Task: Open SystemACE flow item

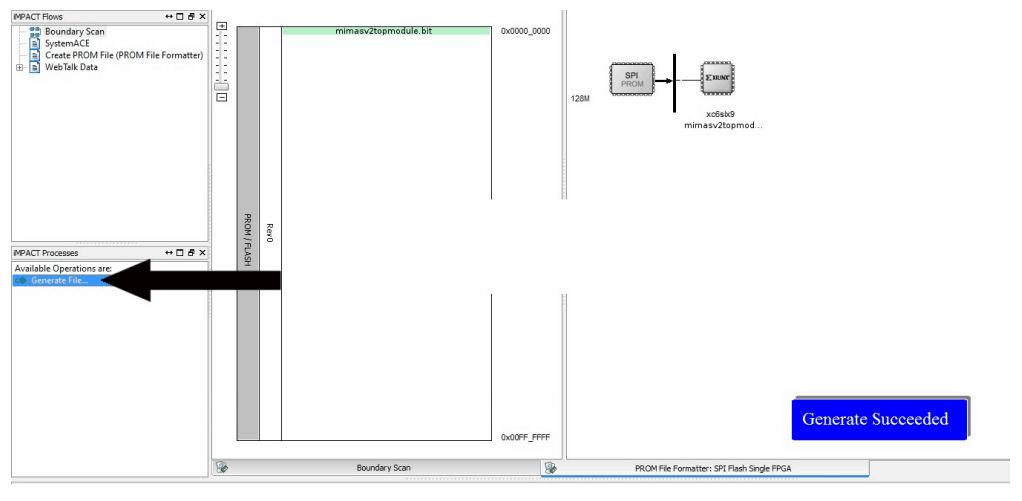Action: tap(66, 44)
